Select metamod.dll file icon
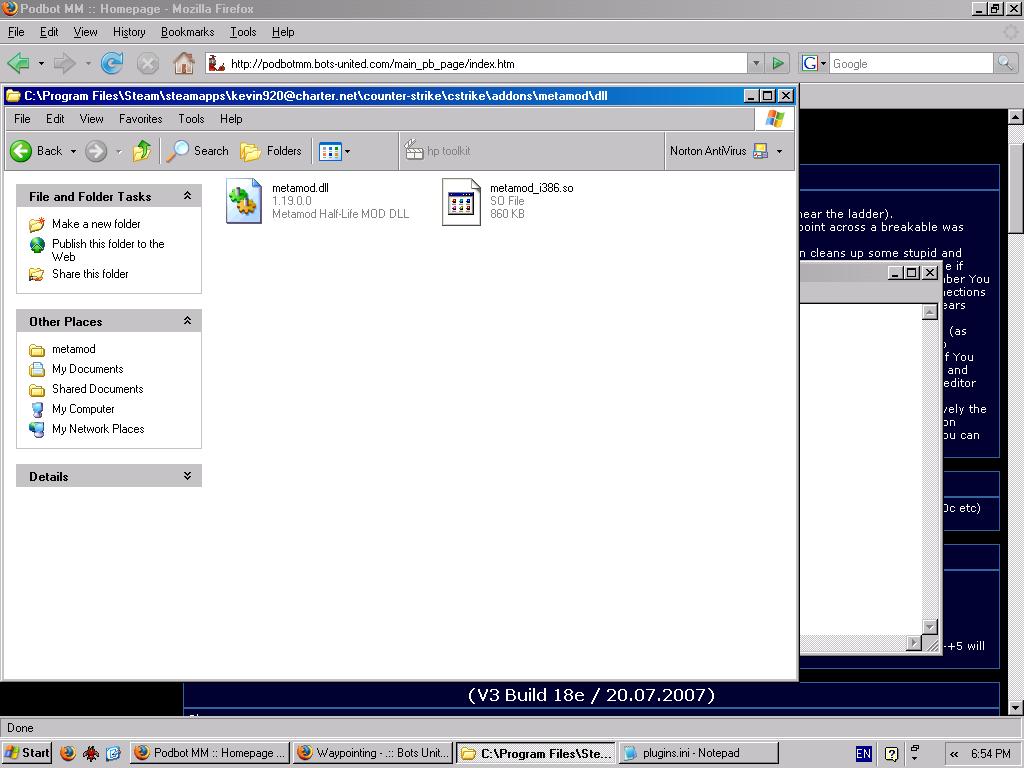Viewport: 1024px width, 768px height. coord(244,201)
